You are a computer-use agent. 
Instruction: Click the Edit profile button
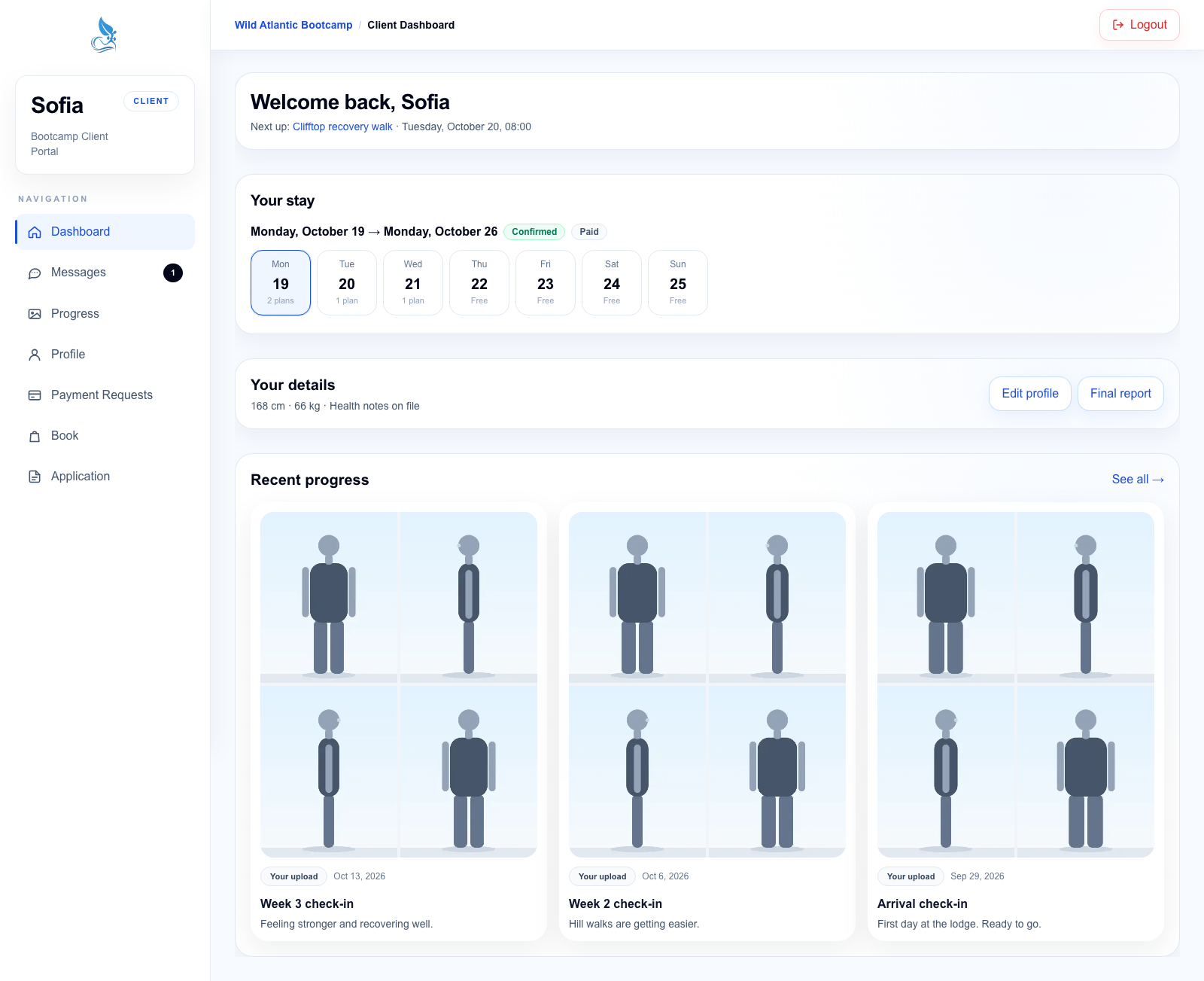1029,394
